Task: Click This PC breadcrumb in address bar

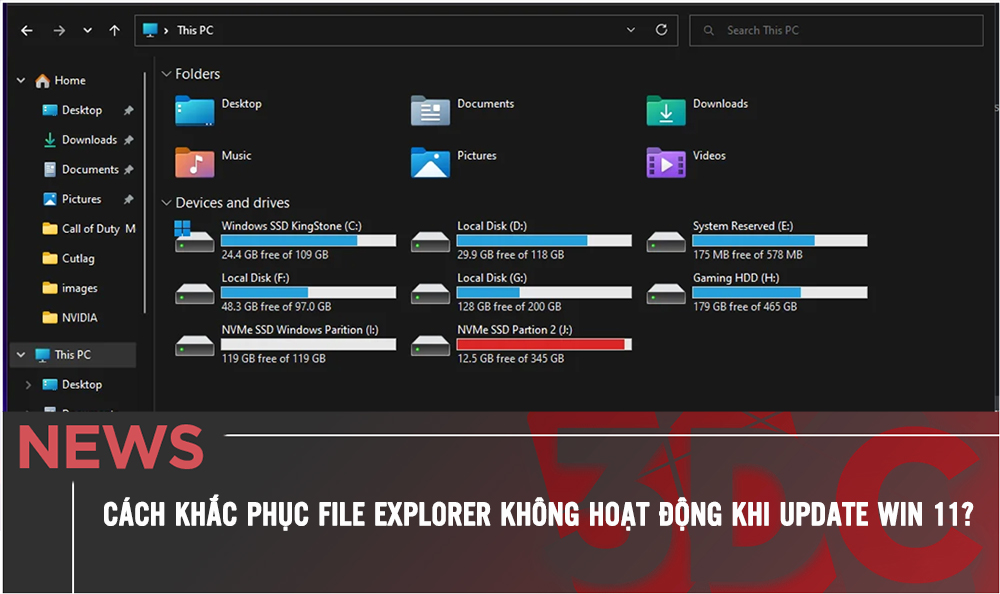Action: click(x=195, y=30)
